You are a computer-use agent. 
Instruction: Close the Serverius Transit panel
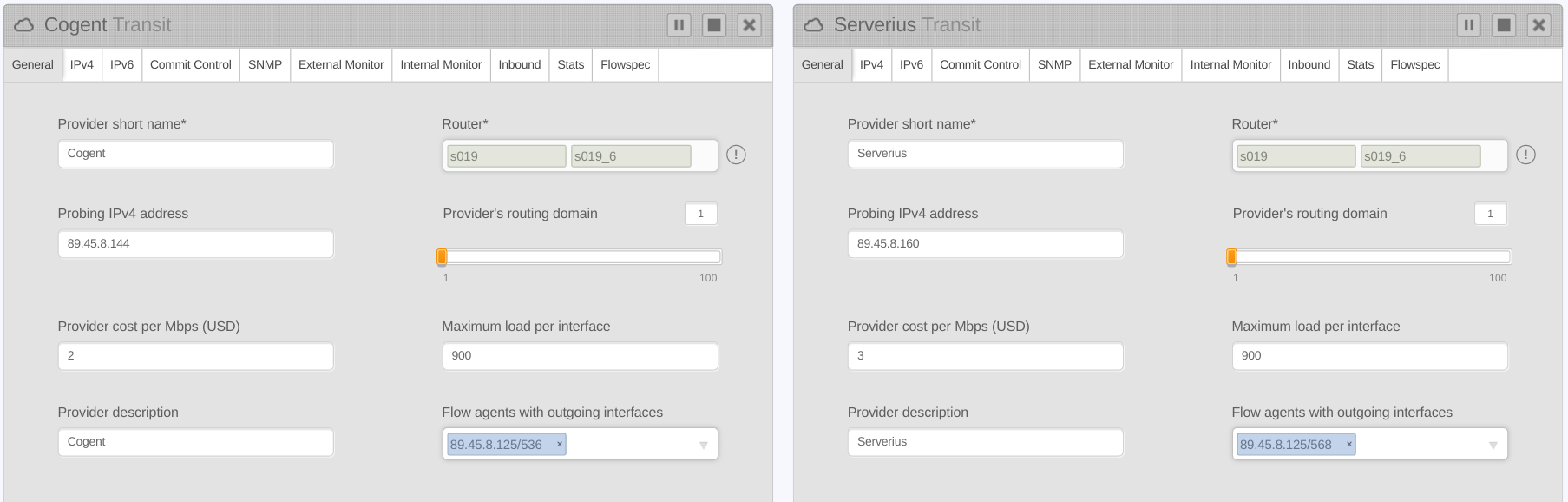click(1538, 25)
